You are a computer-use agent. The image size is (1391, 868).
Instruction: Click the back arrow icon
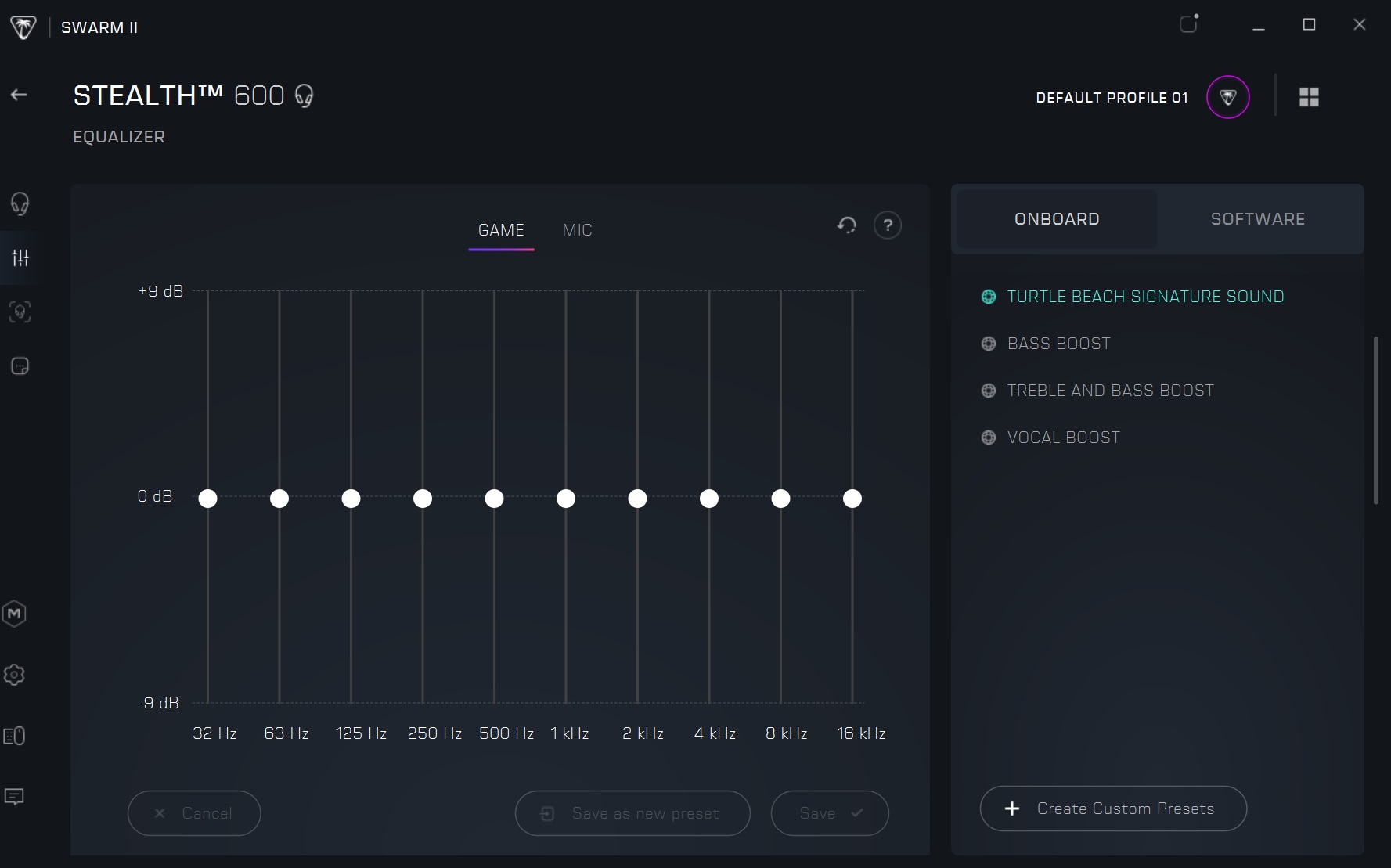coord(19,95)
